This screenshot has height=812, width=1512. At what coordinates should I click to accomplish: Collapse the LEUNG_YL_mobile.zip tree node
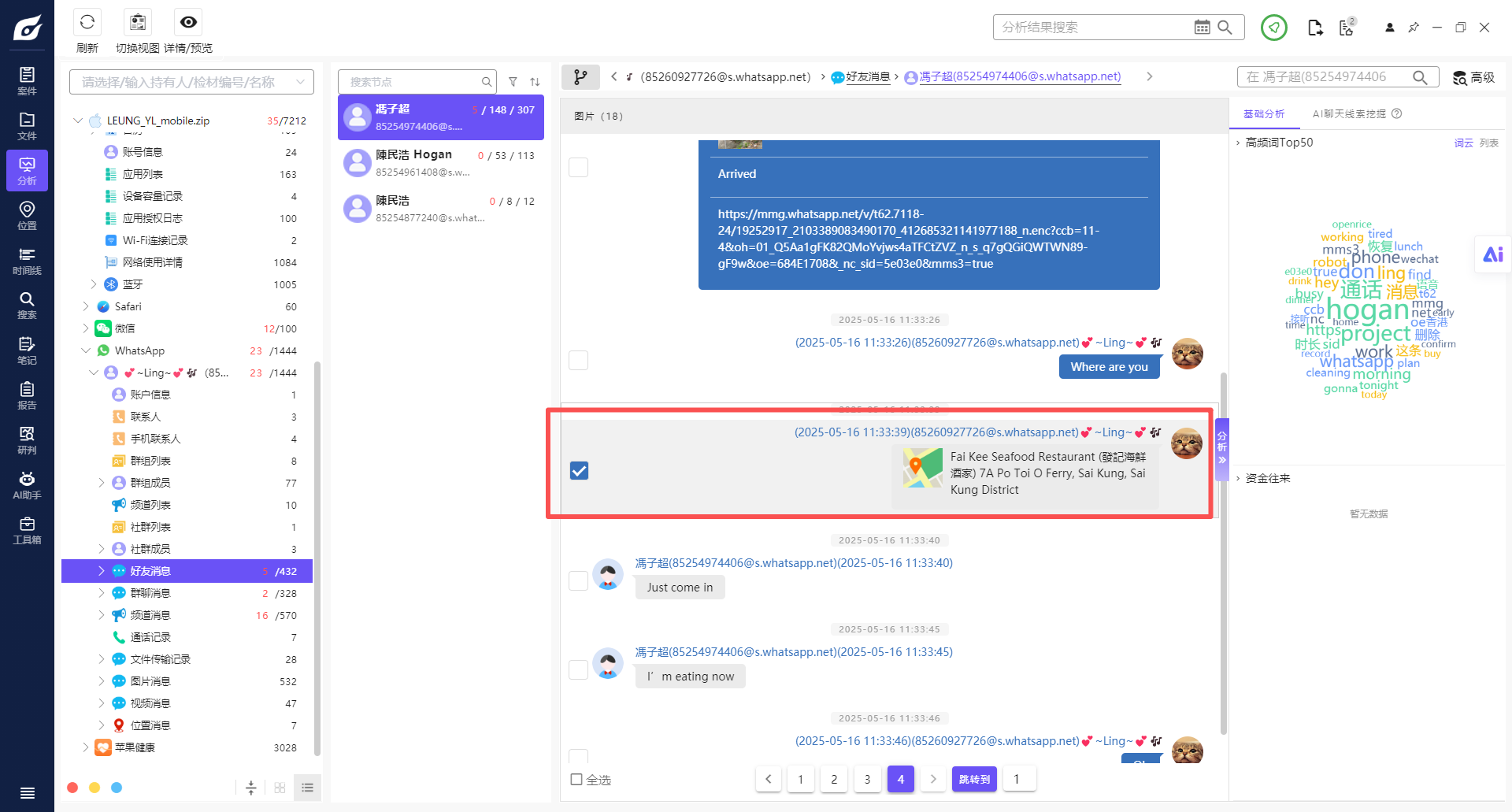click(x=78, y=121)
